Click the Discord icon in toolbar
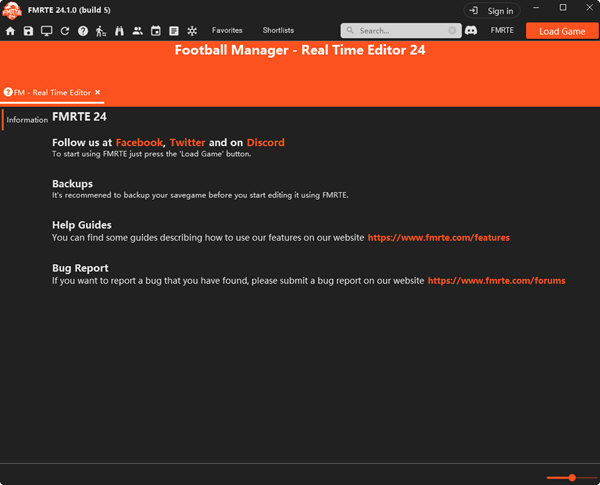Image resolution: width=600 pixels, height=485 pixels. point(471,31)
